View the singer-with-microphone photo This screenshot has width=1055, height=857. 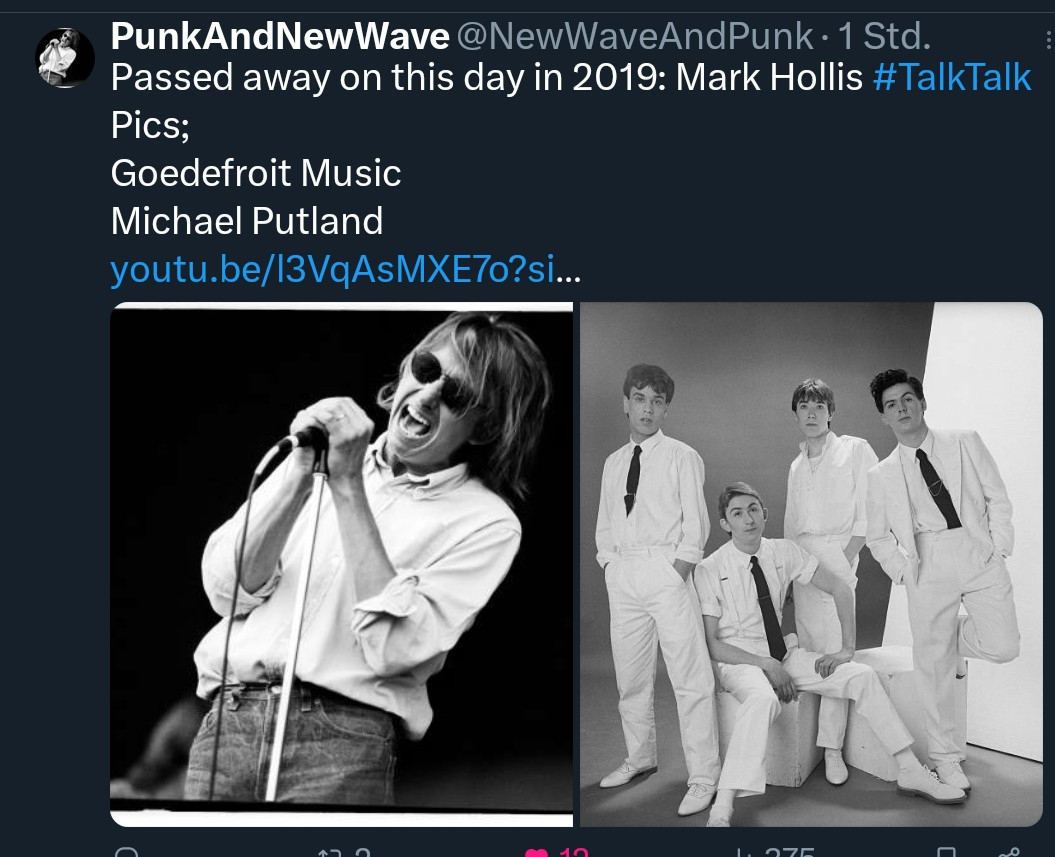click(342, 564)
